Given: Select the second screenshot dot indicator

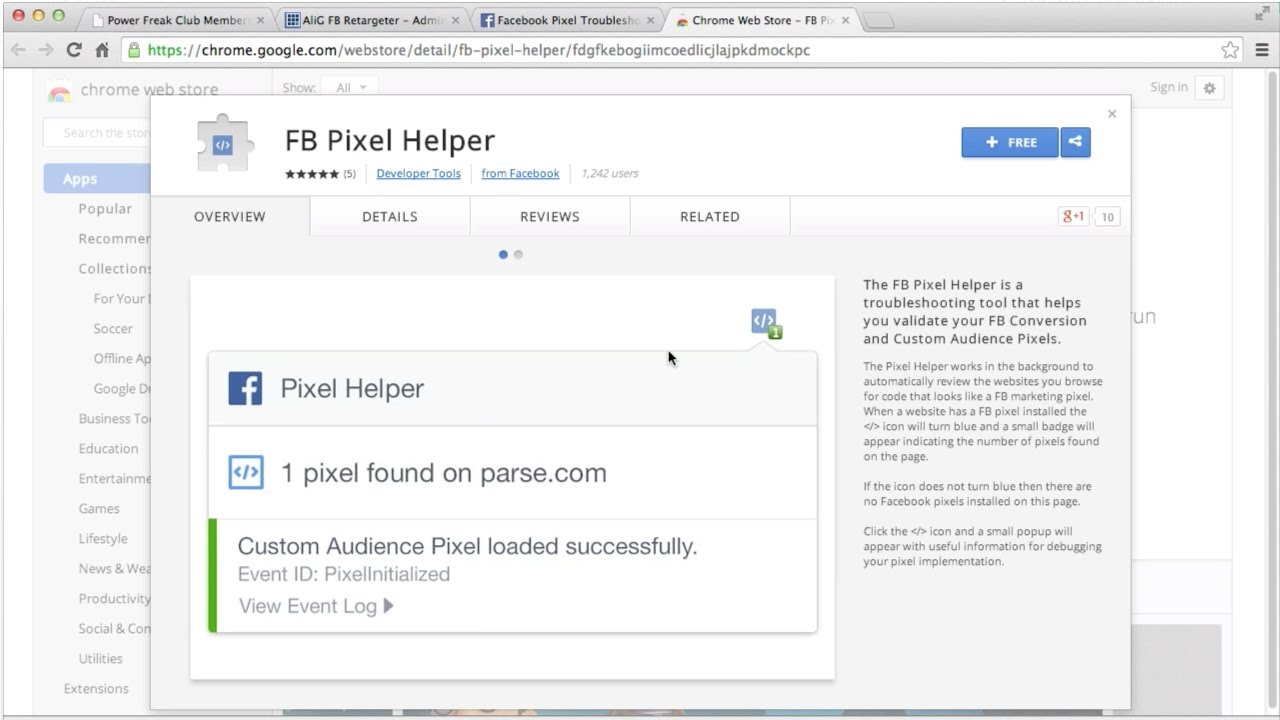Looking at the screenshot, I should 518,255.
